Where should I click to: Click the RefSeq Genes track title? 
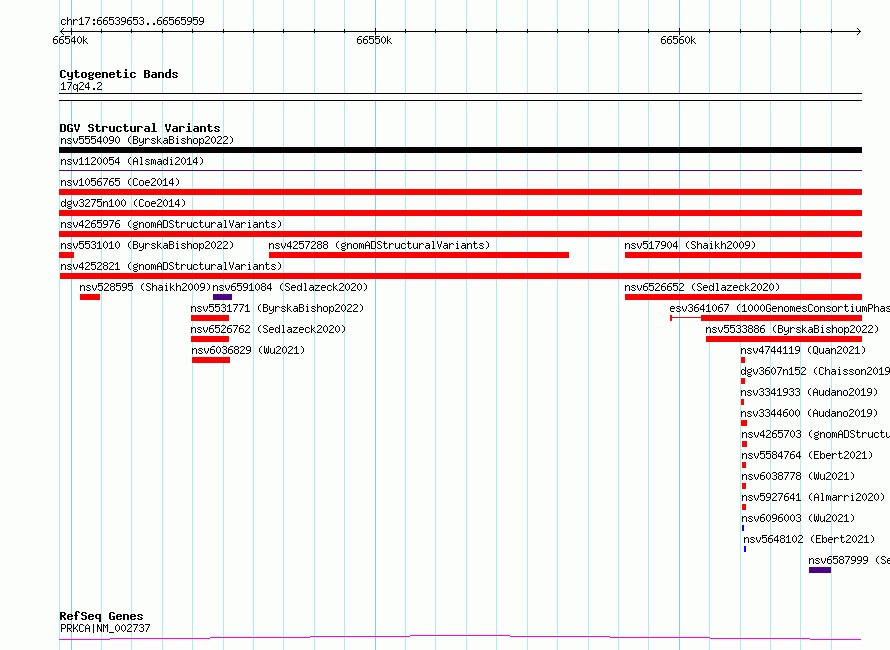coord(102,616)
